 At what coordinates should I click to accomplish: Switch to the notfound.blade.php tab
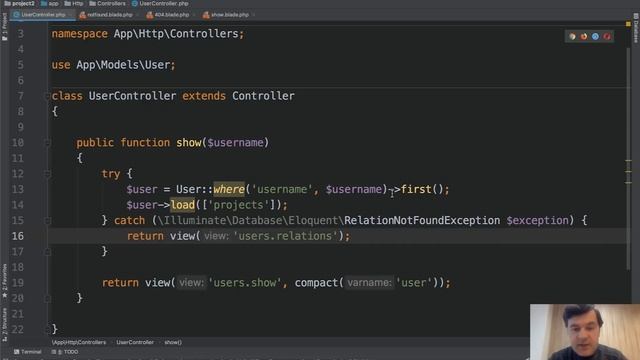click(x=110, y=15)
